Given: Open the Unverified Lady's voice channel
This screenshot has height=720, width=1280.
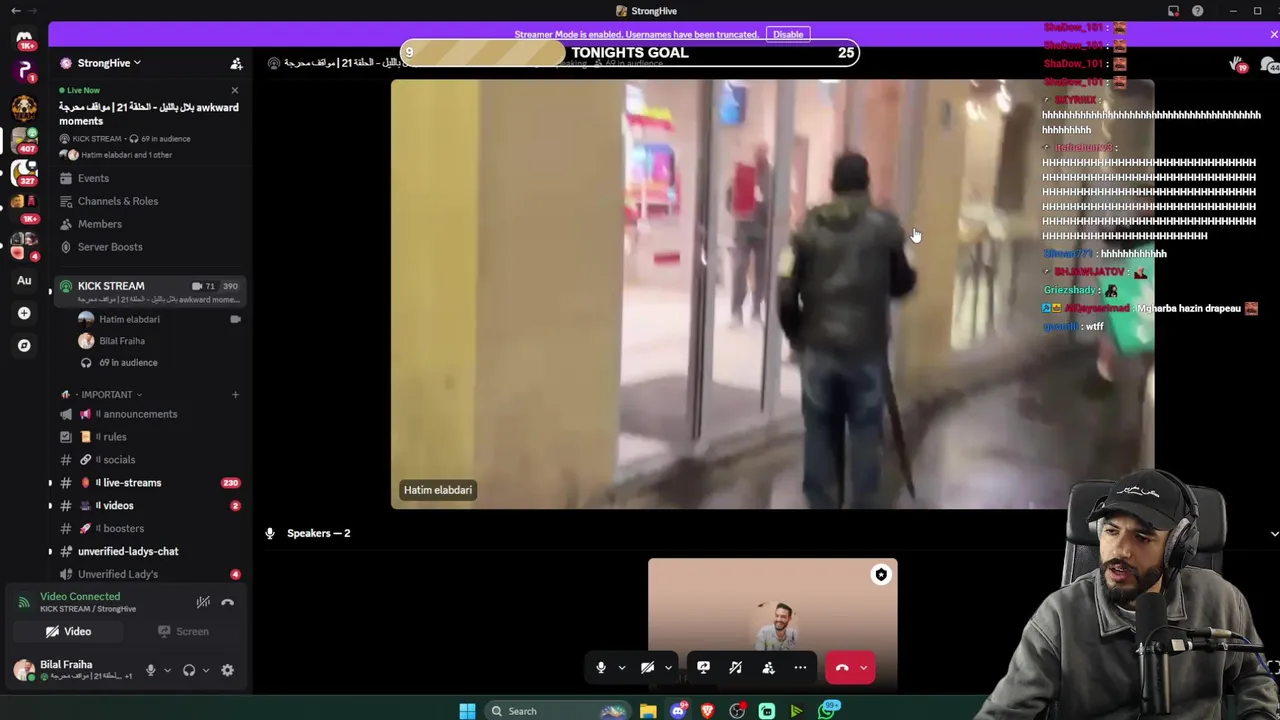Looking at the screenshot, I should [148, 575].
